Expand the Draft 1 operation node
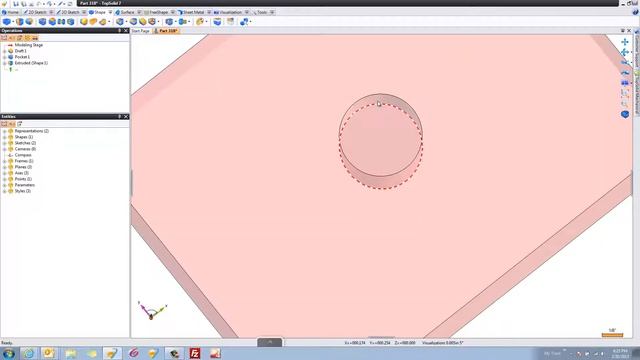Image resolution: width=640 pixels, height=360 pixels. (x=4, y=51)
